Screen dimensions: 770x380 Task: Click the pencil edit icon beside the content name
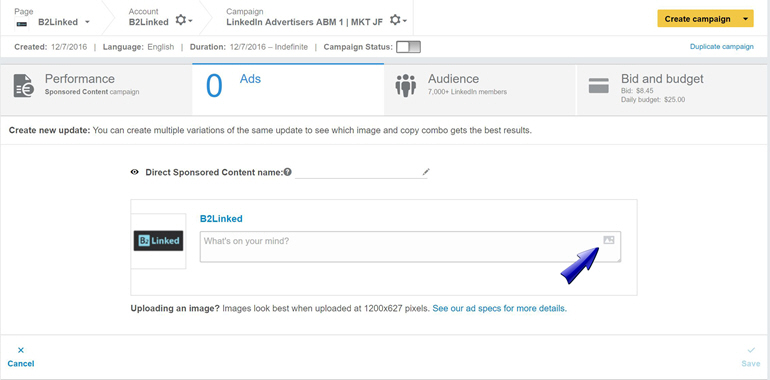(426, 172)
